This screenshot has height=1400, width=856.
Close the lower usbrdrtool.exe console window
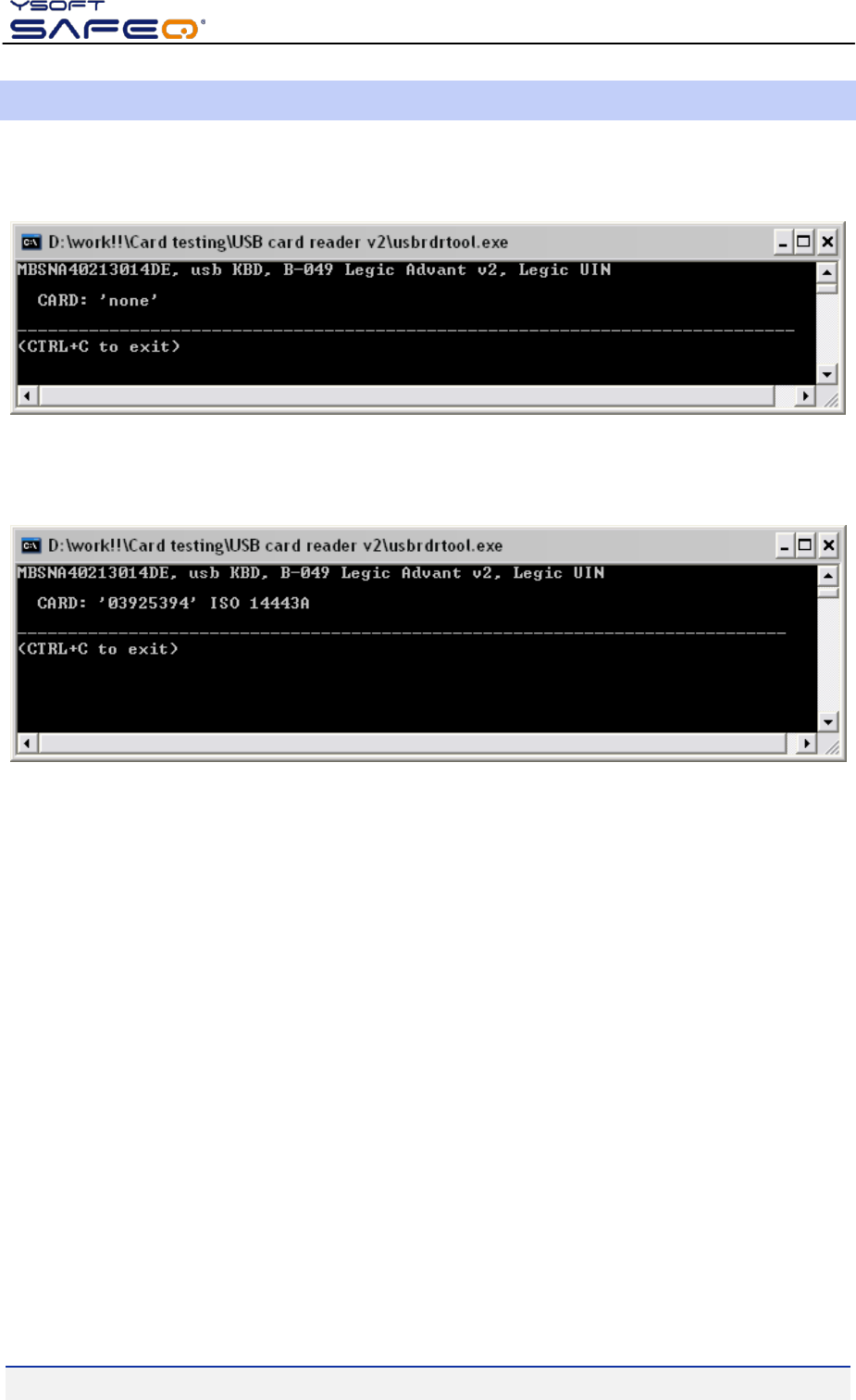point(828,545)
